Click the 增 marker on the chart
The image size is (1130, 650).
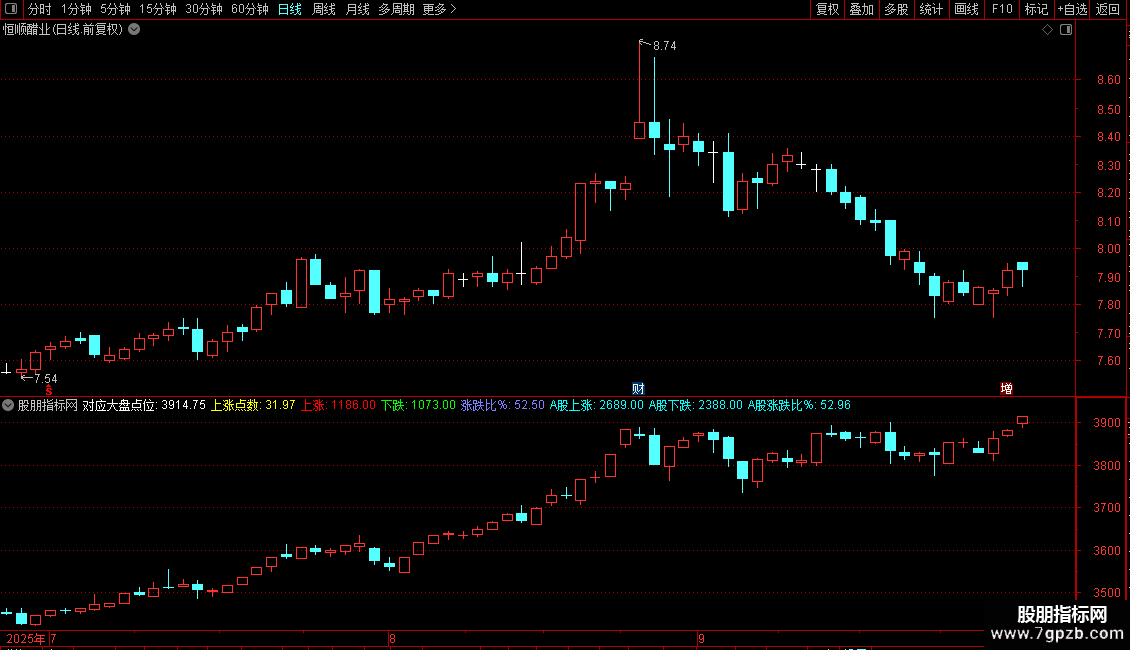click(1007, 388)
